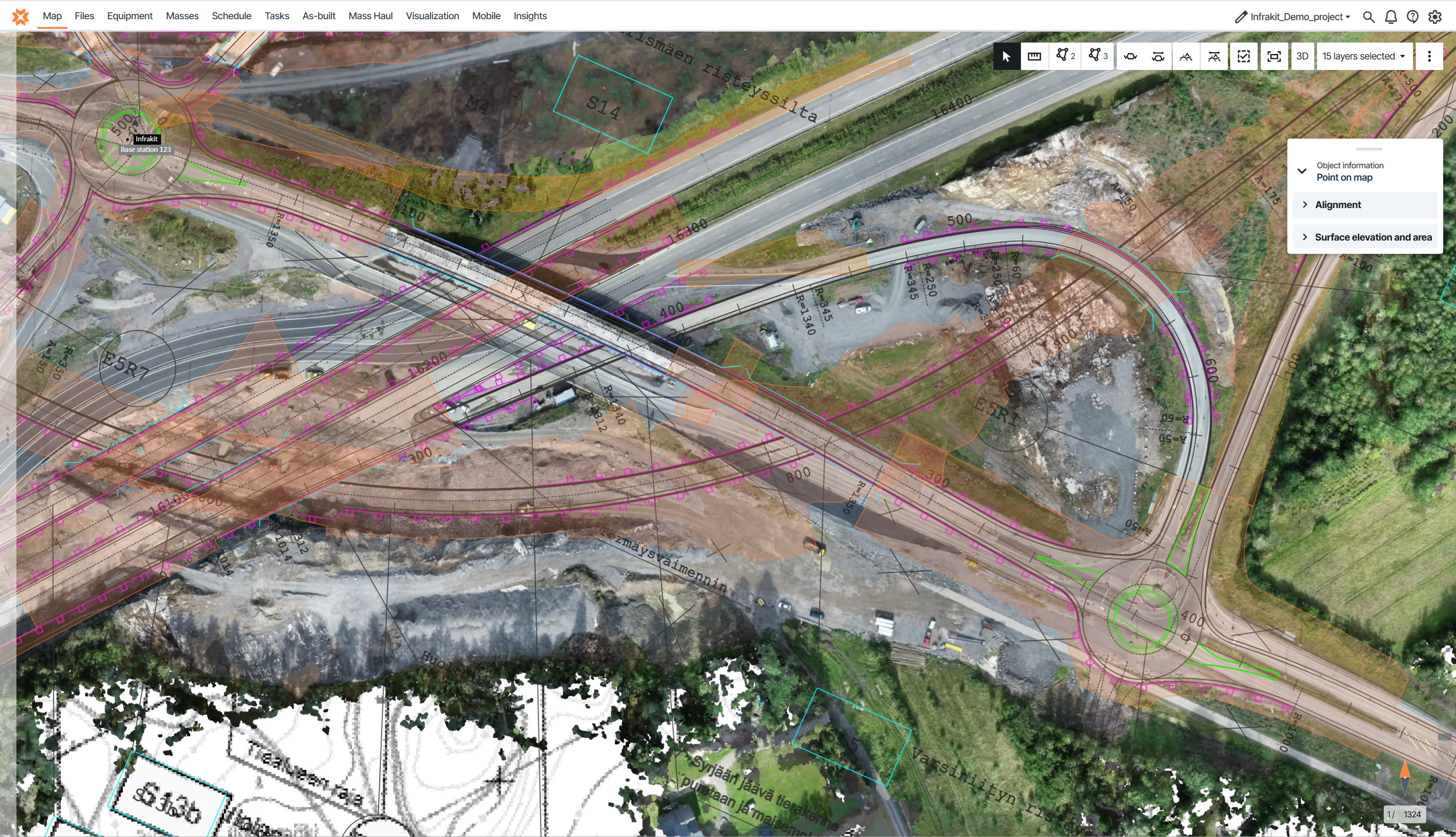Click the orange north arrow compass
Image resolution: width=1456 pixels, height=837 pixels.
pyautogui.click(x=1405, y=778)
